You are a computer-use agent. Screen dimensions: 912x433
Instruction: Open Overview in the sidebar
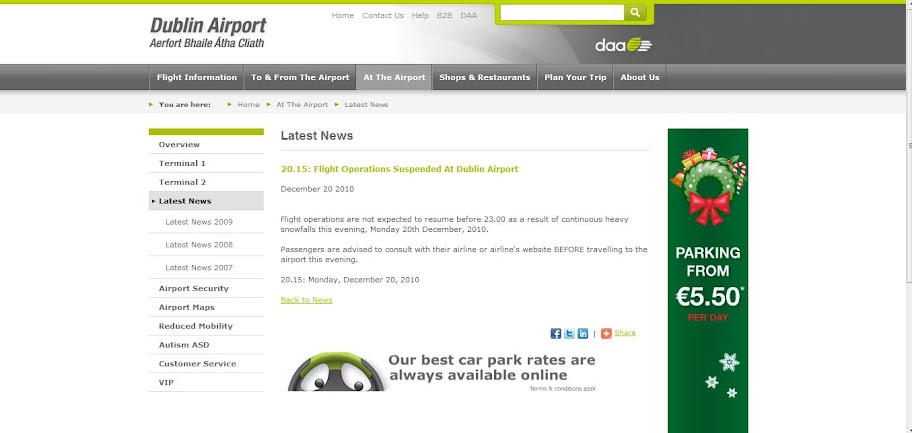click(x=206, y=144)
